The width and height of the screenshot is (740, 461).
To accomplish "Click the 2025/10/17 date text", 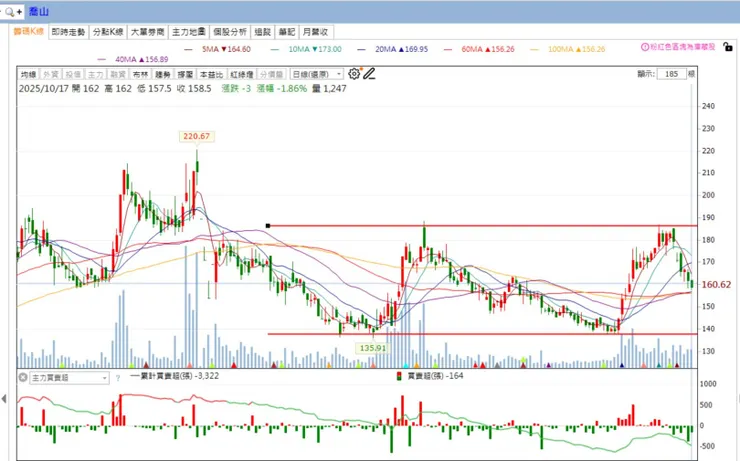I will [x=44, y=89].
